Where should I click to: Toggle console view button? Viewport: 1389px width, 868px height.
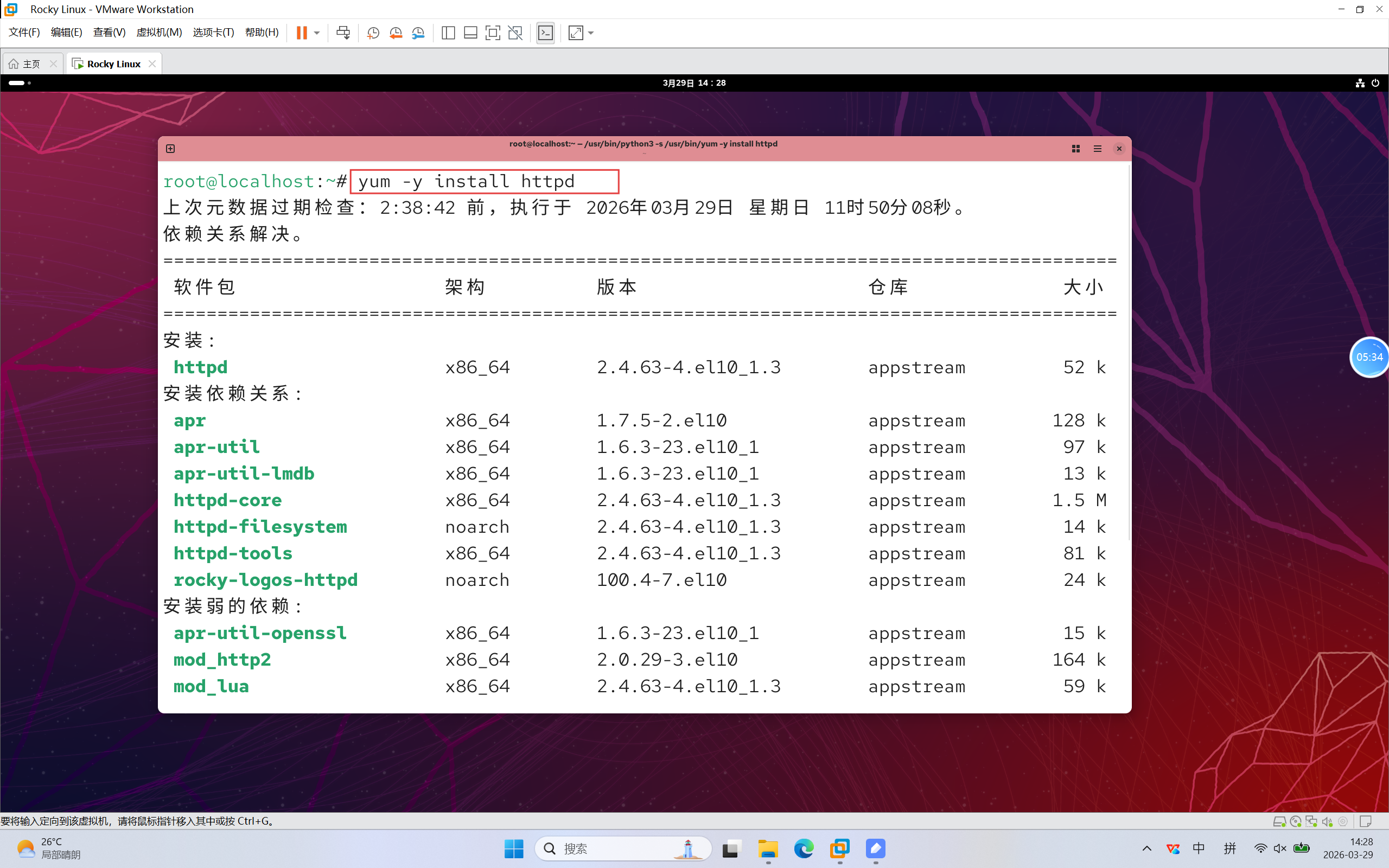[x=545, y=33]
